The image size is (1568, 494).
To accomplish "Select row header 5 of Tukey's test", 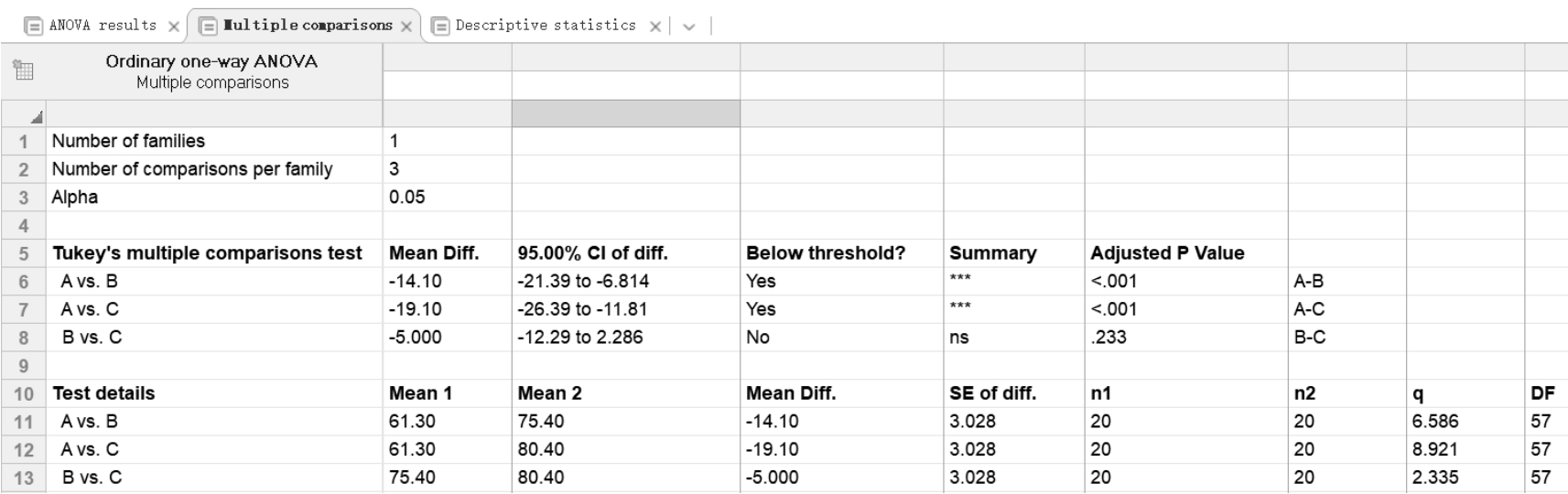I will tap(23, 253).
